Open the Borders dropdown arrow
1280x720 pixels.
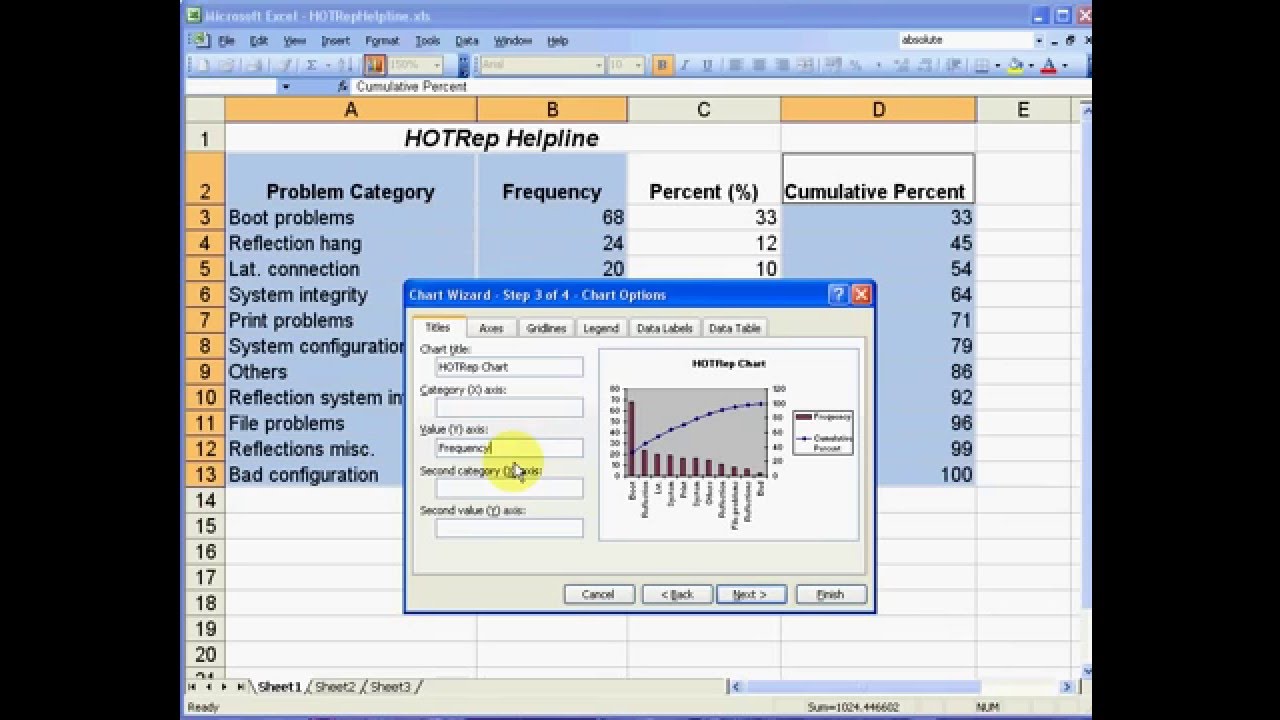(x=997, y=65)
